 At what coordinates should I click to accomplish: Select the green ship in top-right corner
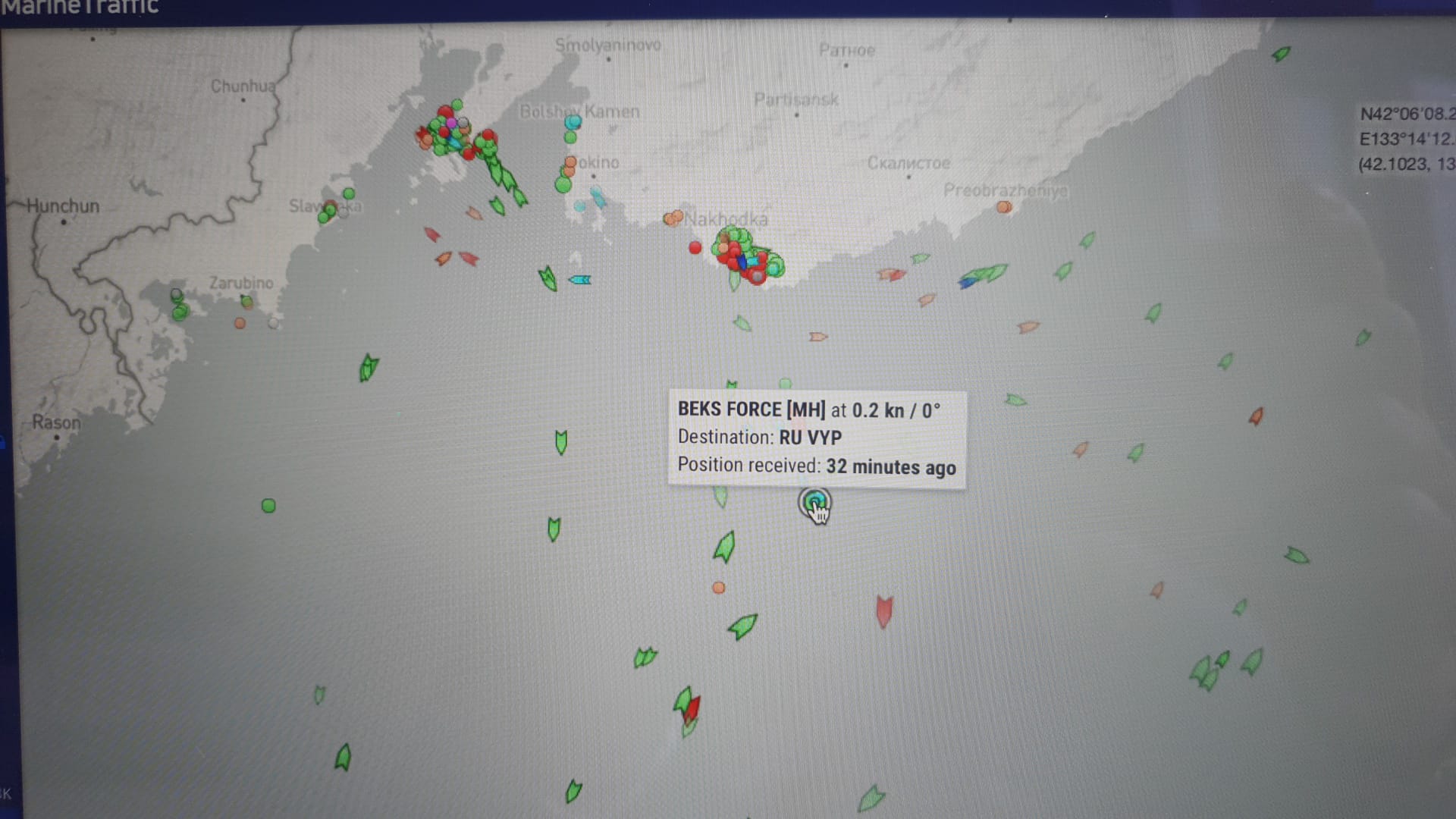click(x=1281, y=54)
